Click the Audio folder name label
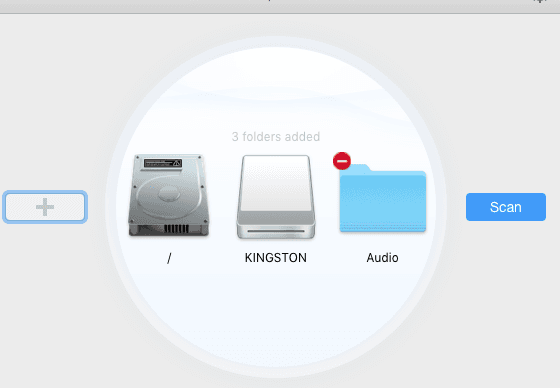Screen dimensions: 560x388 pos(382,258)
